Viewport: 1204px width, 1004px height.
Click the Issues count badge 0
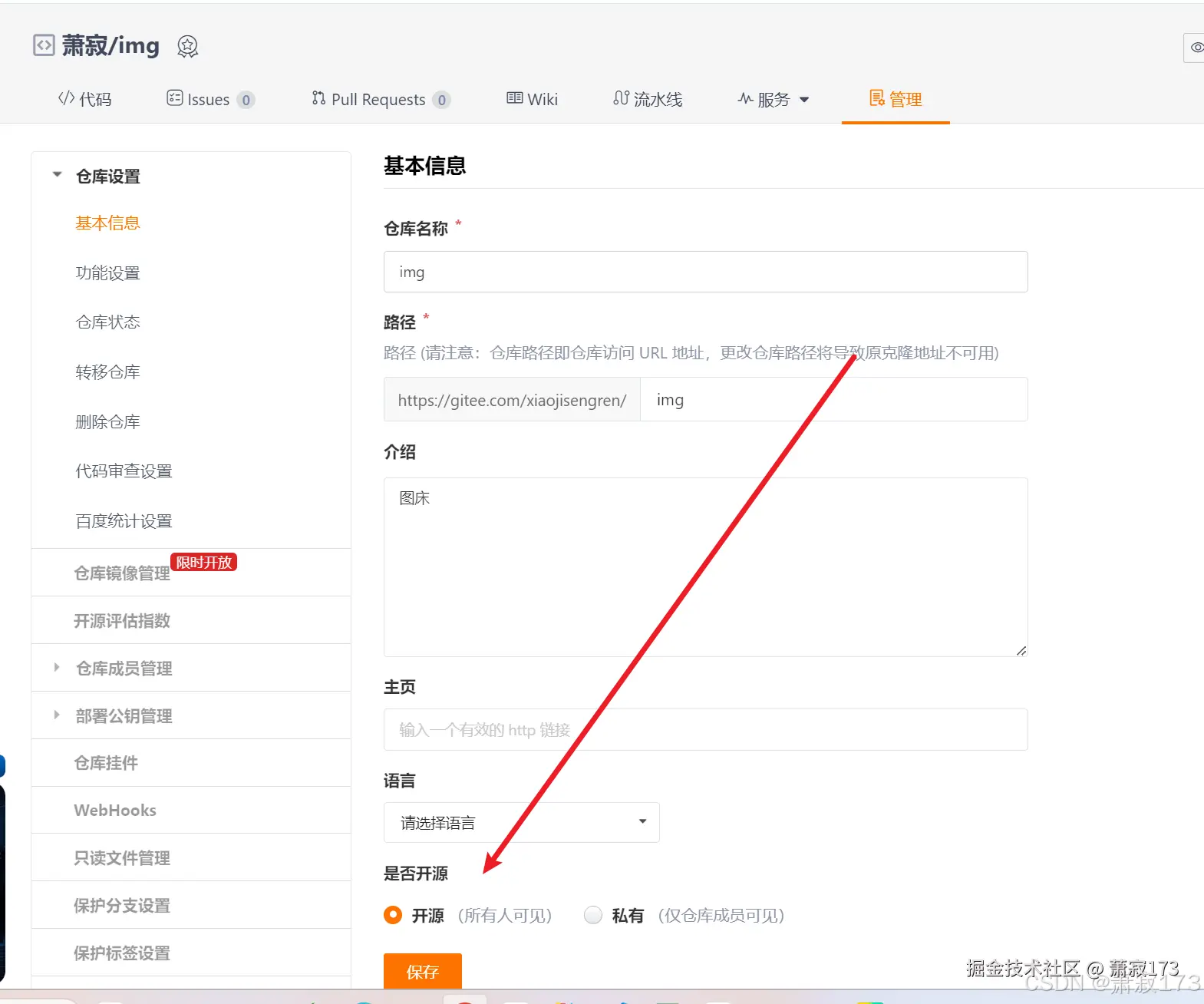[x=246, y=100]
